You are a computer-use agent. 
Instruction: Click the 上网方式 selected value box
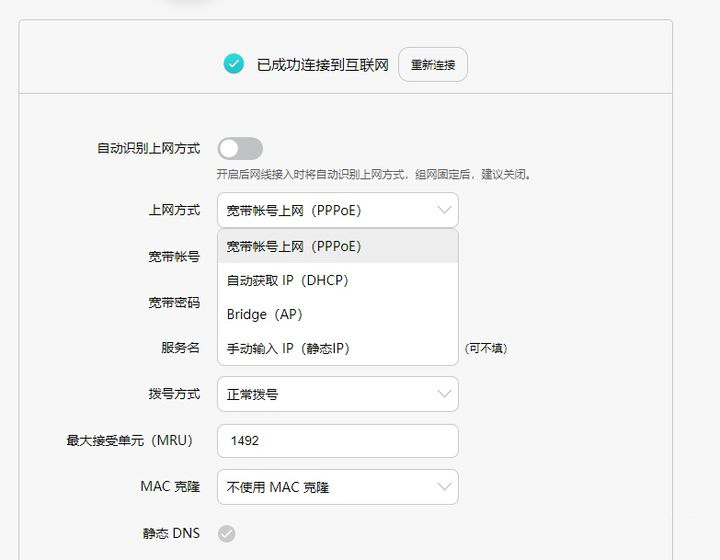point(320,210)
